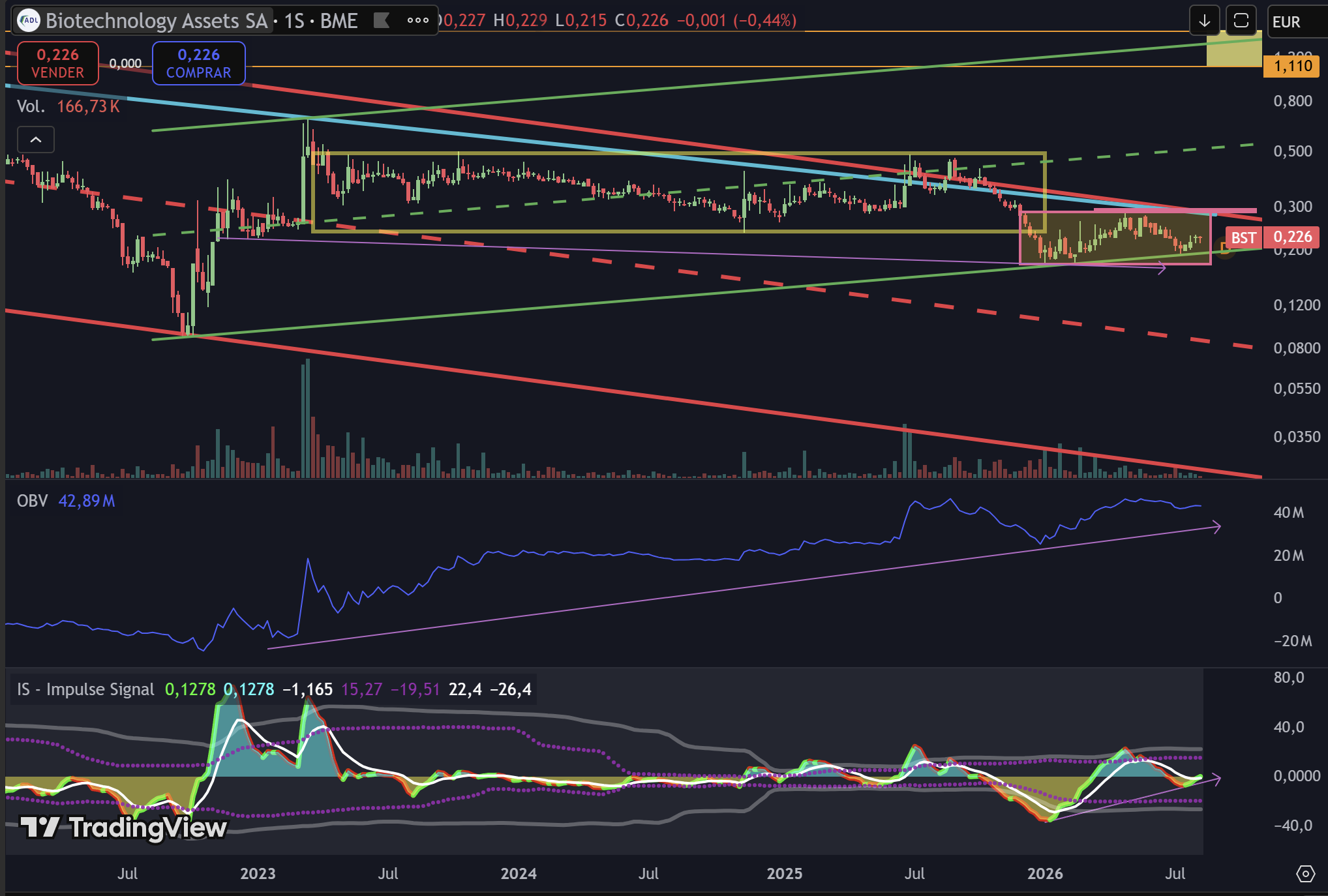Click the 0,800 price axis label
Image resolution: width=1328 pixels, height=896 pixels.
tap(1293, 101)
